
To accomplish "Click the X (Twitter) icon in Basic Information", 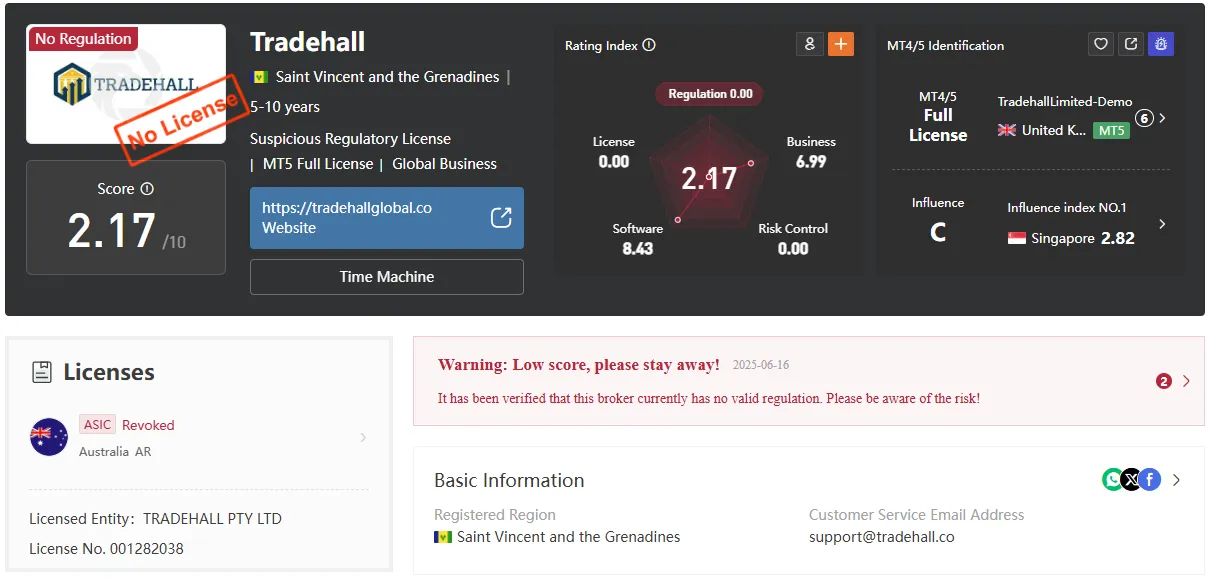I will 1131,480.
